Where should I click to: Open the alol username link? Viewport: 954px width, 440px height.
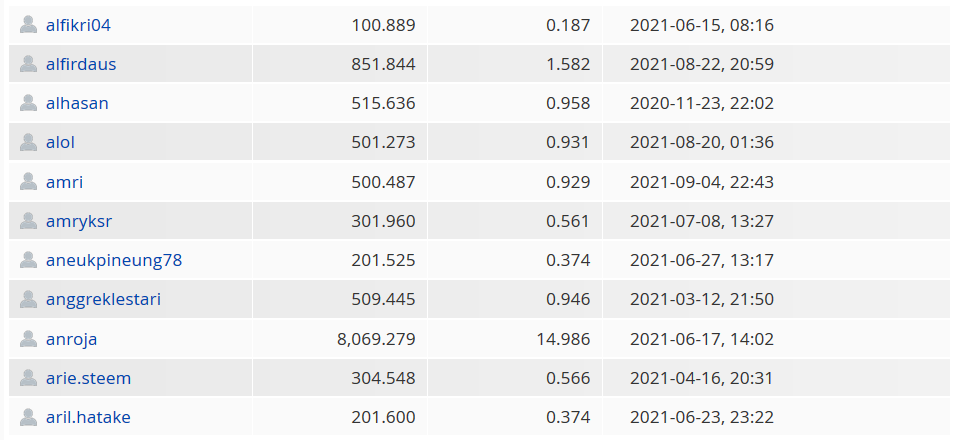60,143
